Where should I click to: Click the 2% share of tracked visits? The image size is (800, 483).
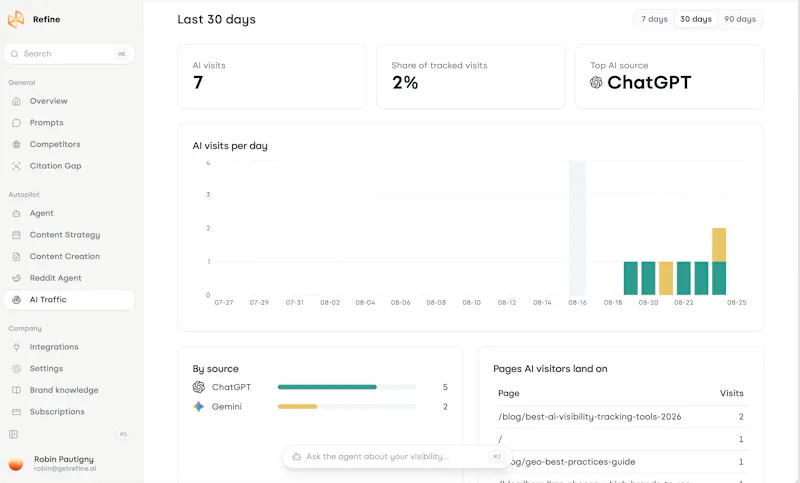405,83
